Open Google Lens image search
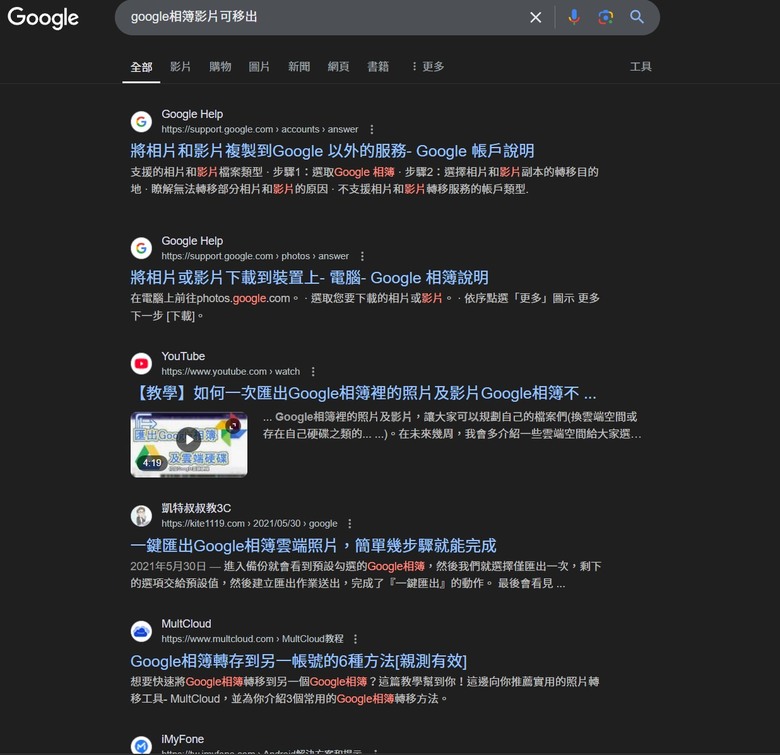 click(605, 17)
